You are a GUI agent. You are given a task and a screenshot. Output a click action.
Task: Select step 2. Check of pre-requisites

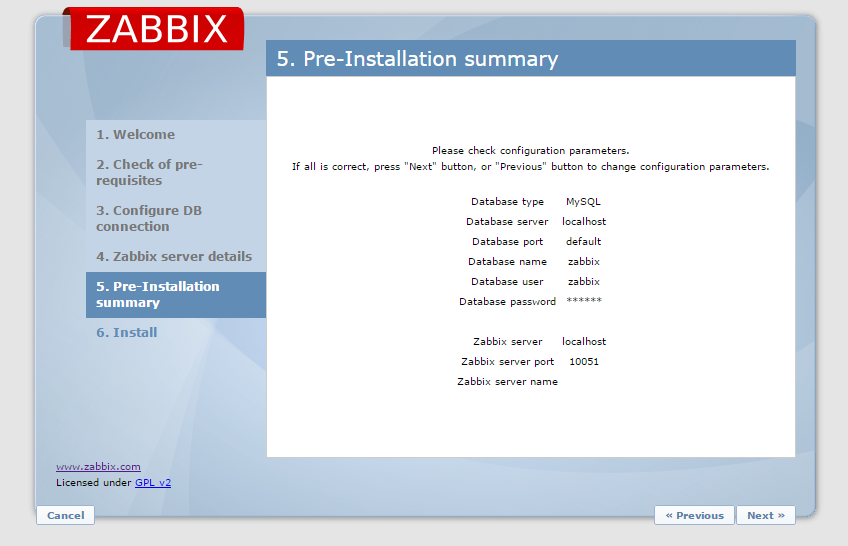point(149,172)
